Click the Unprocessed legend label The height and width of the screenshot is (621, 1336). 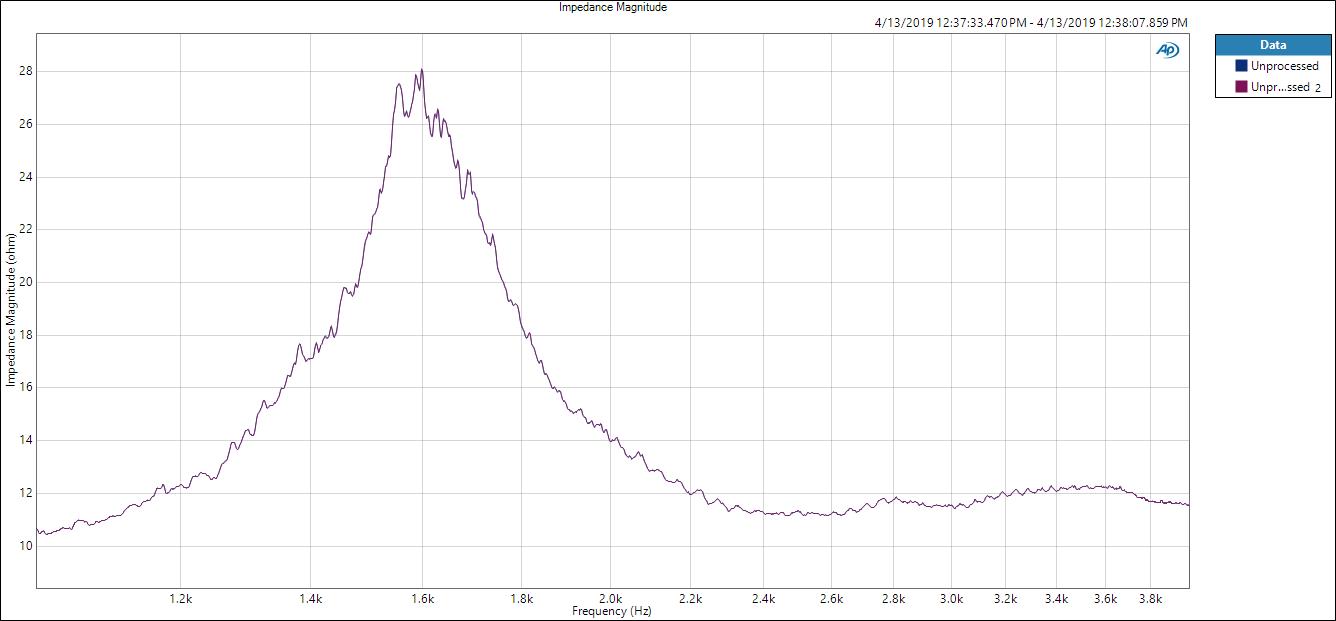pyautogui.click(x=1284, y=66)
